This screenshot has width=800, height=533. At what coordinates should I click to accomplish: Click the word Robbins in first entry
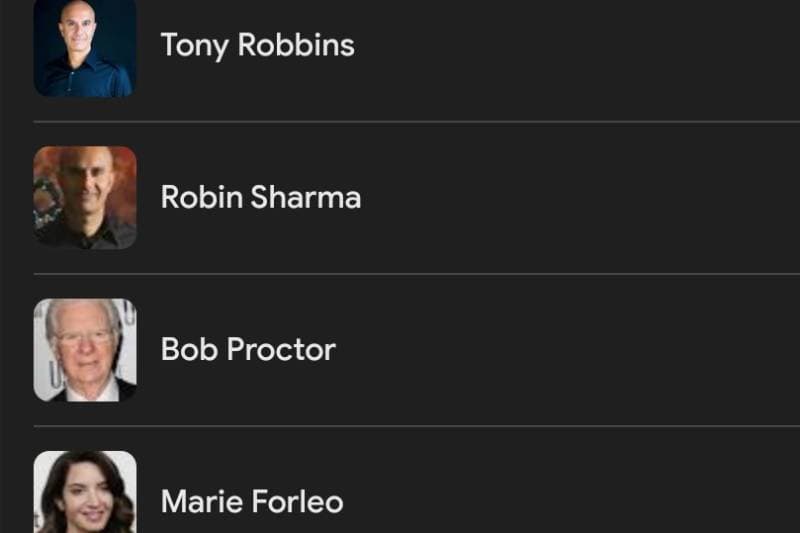[296, 44]
